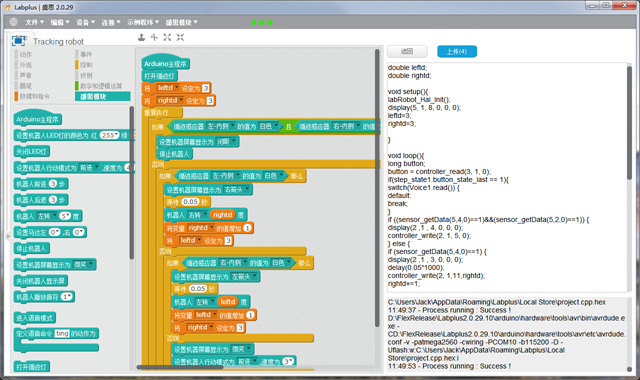Open the right motor 0 dropdown
This screenshot has height=380, width=640.
tap(78, 232)
